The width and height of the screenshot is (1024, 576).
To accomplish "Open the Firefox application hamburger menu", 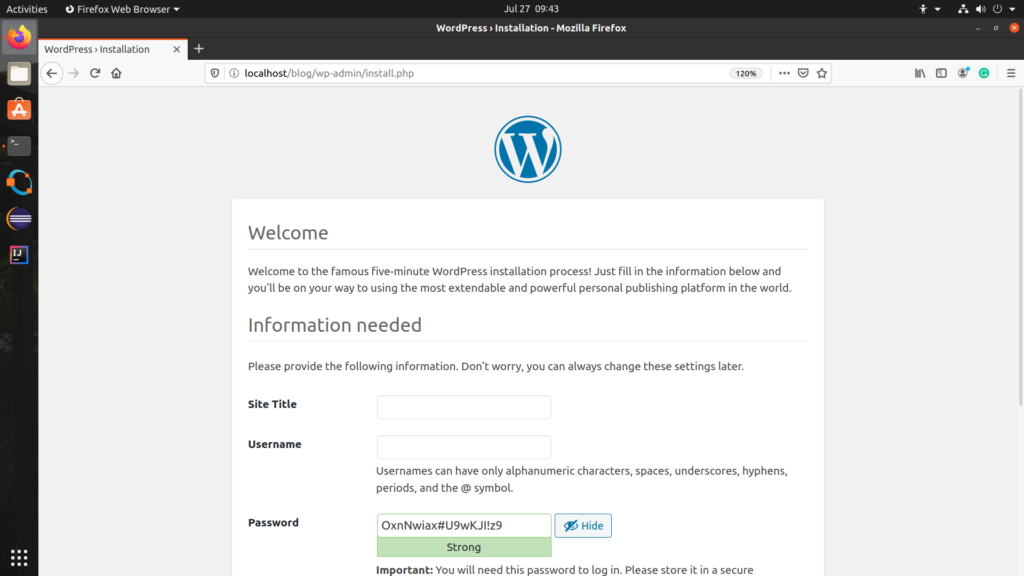I will (x=1011, y=73).
